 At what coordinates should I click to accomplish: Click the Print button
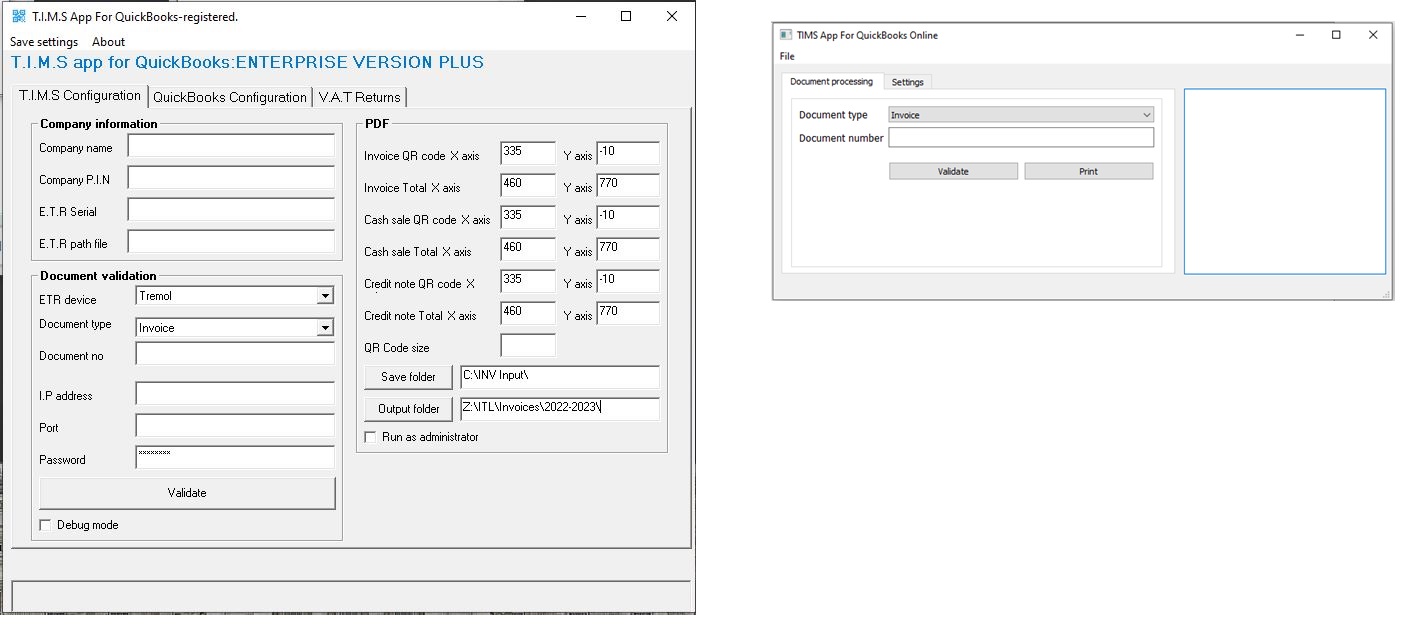tap(1088, 171)
